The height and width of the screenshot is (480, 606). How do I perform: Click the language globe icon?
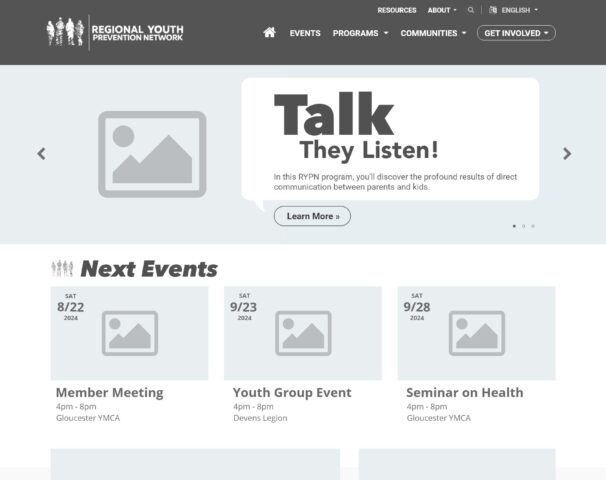coord(493,10)
